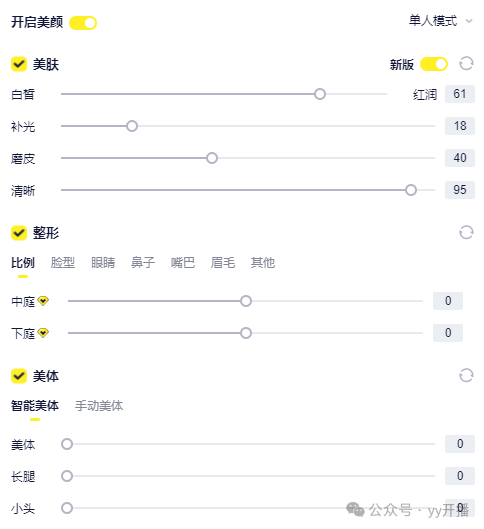Select the 手动美体 tab

coord(99,406)
